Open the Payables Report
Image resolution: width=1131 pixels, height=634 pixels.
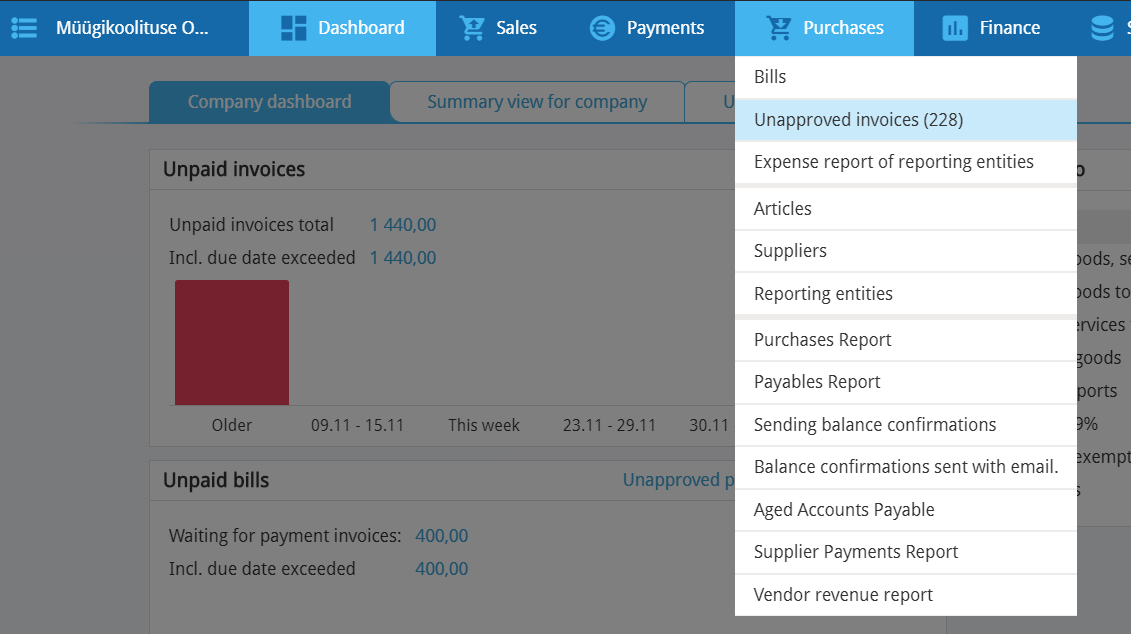pyautogui.click(x=906, y=382)
